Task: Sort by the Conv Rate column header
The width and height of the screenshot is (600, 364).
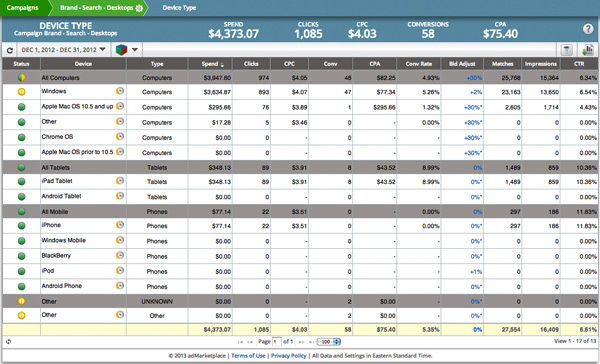Action: coord(419,64)
